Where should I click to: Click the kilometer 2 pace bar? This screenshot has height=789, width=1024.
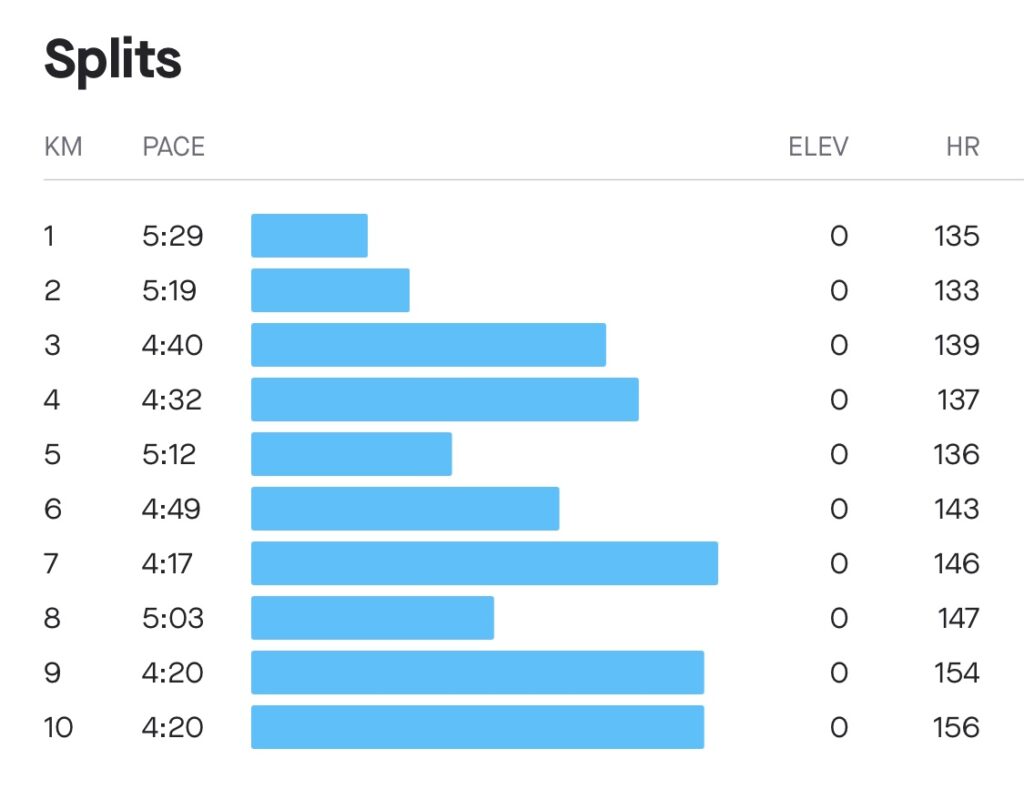[x=330, y=290]
